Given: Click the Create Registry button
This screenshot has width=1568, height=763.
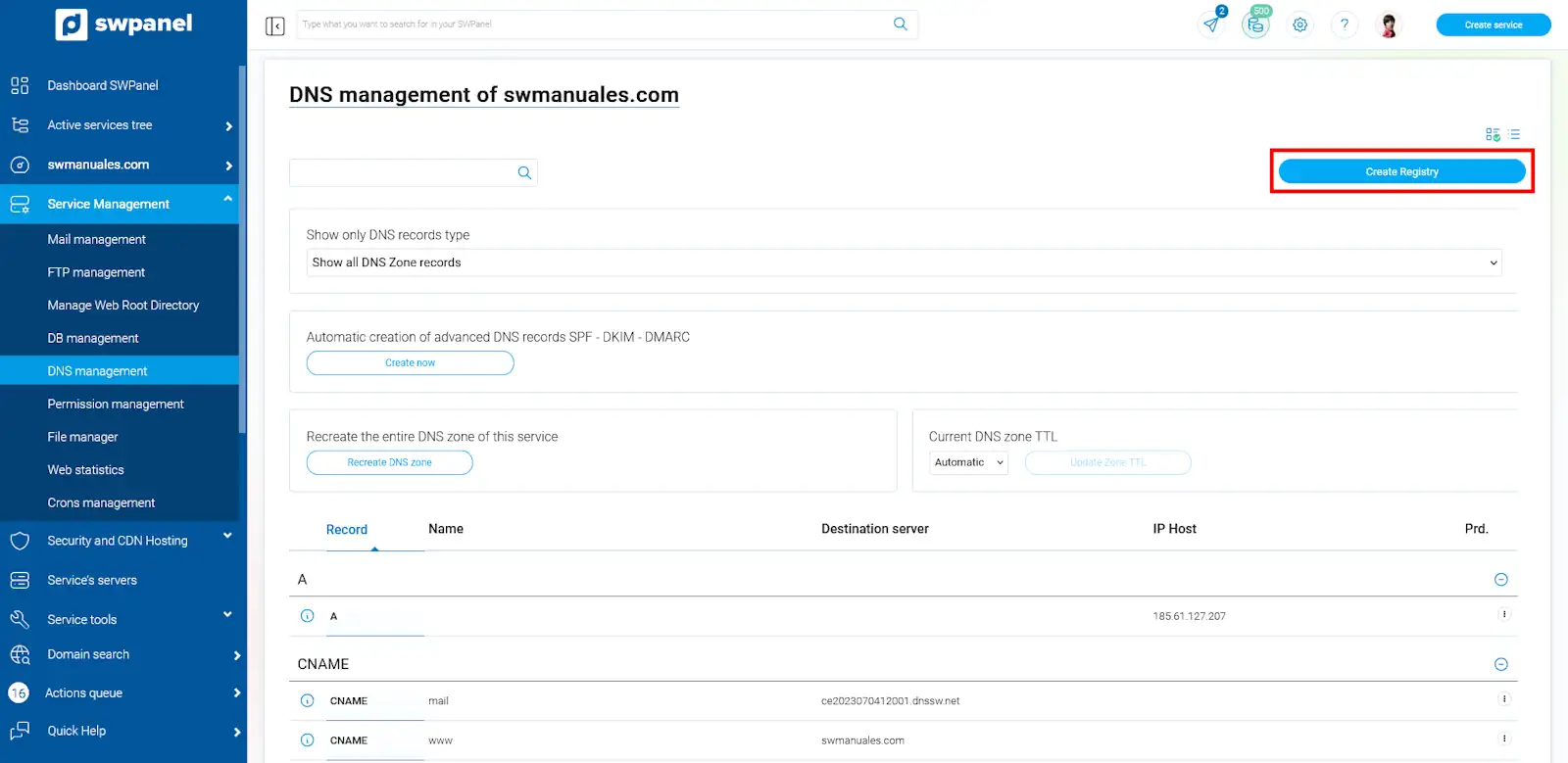Looking at the screenshot, I should tap(1401, 171).
